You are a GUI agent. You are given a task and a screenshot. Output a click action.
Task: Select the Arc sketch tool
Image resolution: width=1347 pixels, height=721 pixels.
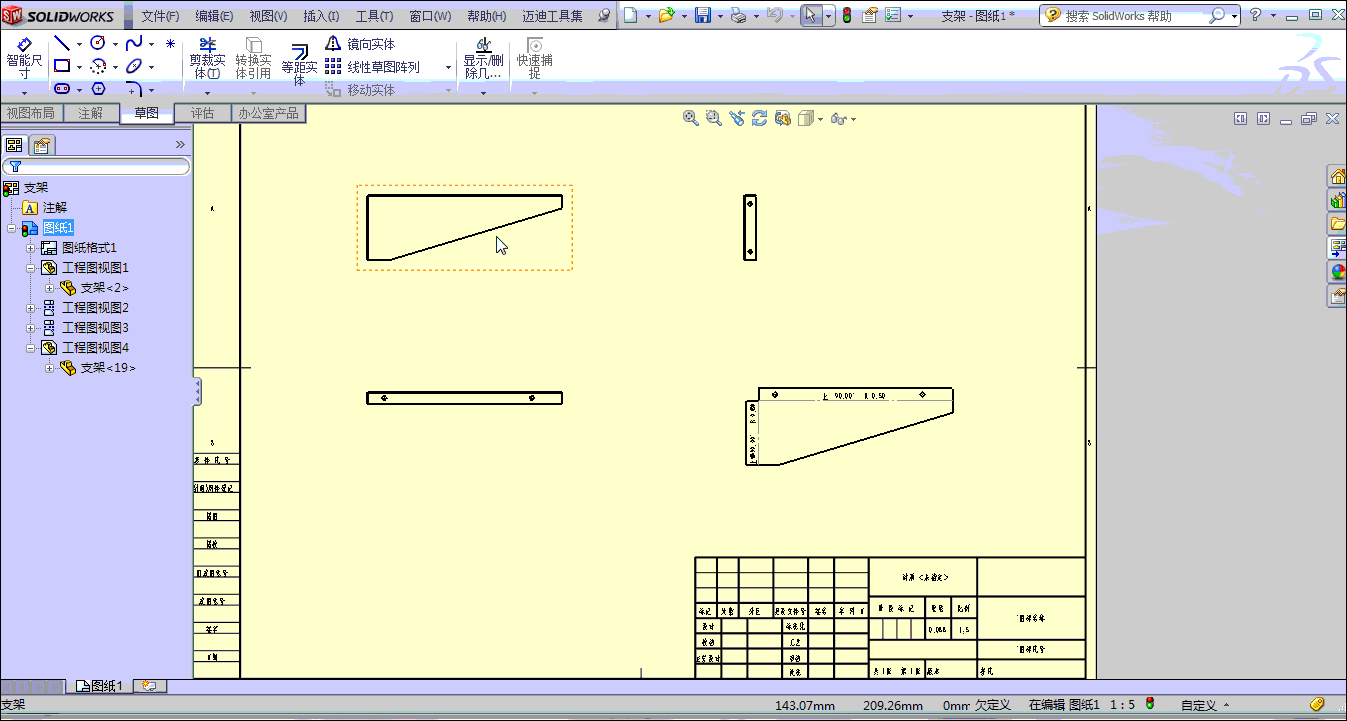tap(98, 66)
